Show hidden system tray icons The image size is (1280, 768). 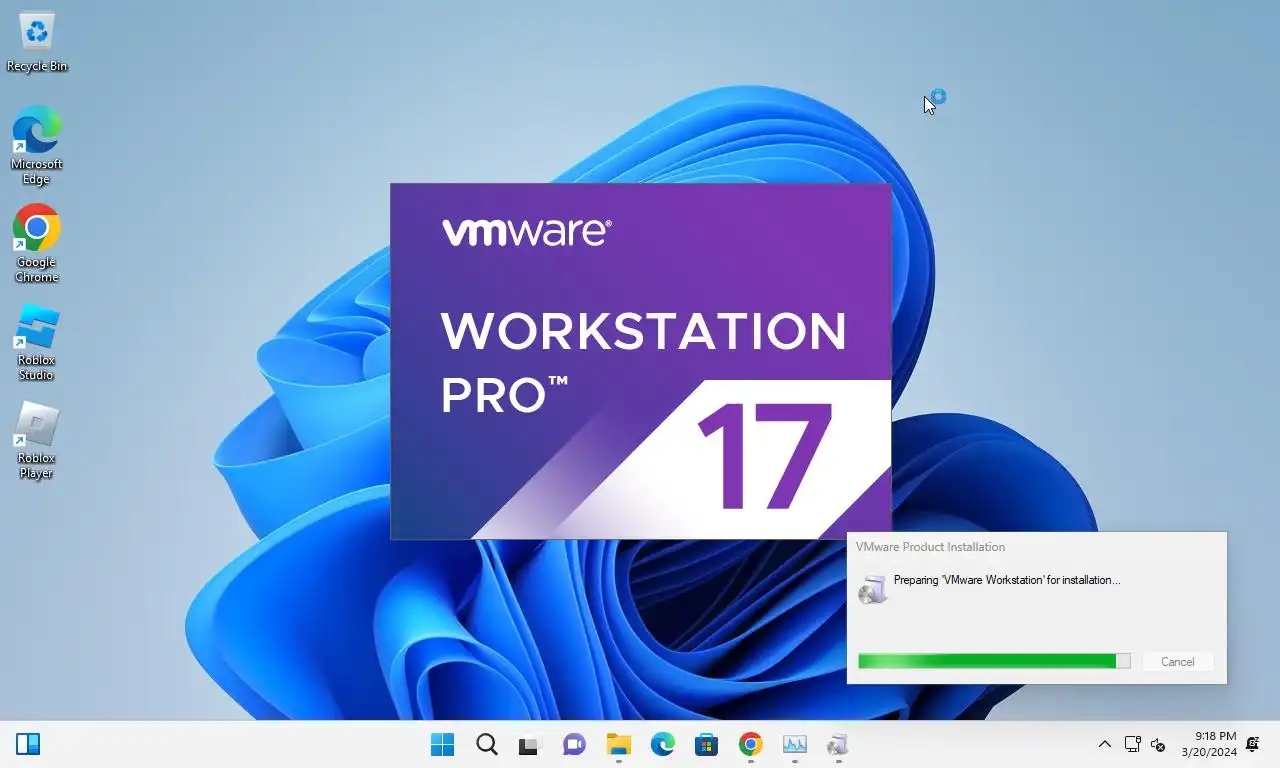[x=1104, y=744]
